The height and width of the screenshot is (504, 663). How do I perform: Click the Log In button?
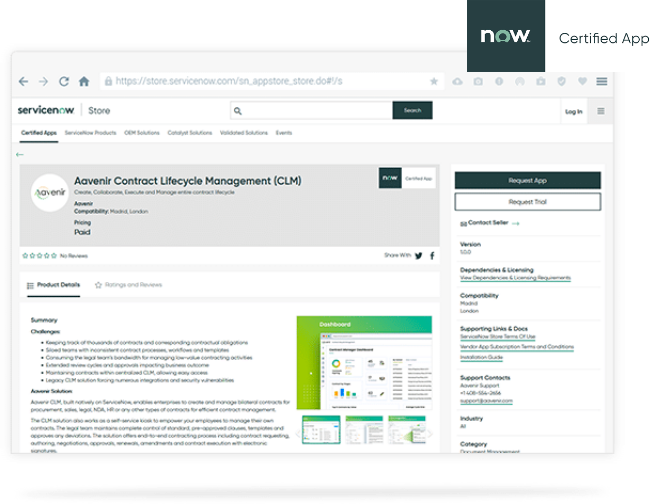pyautogui.click(x=574, y=112)
